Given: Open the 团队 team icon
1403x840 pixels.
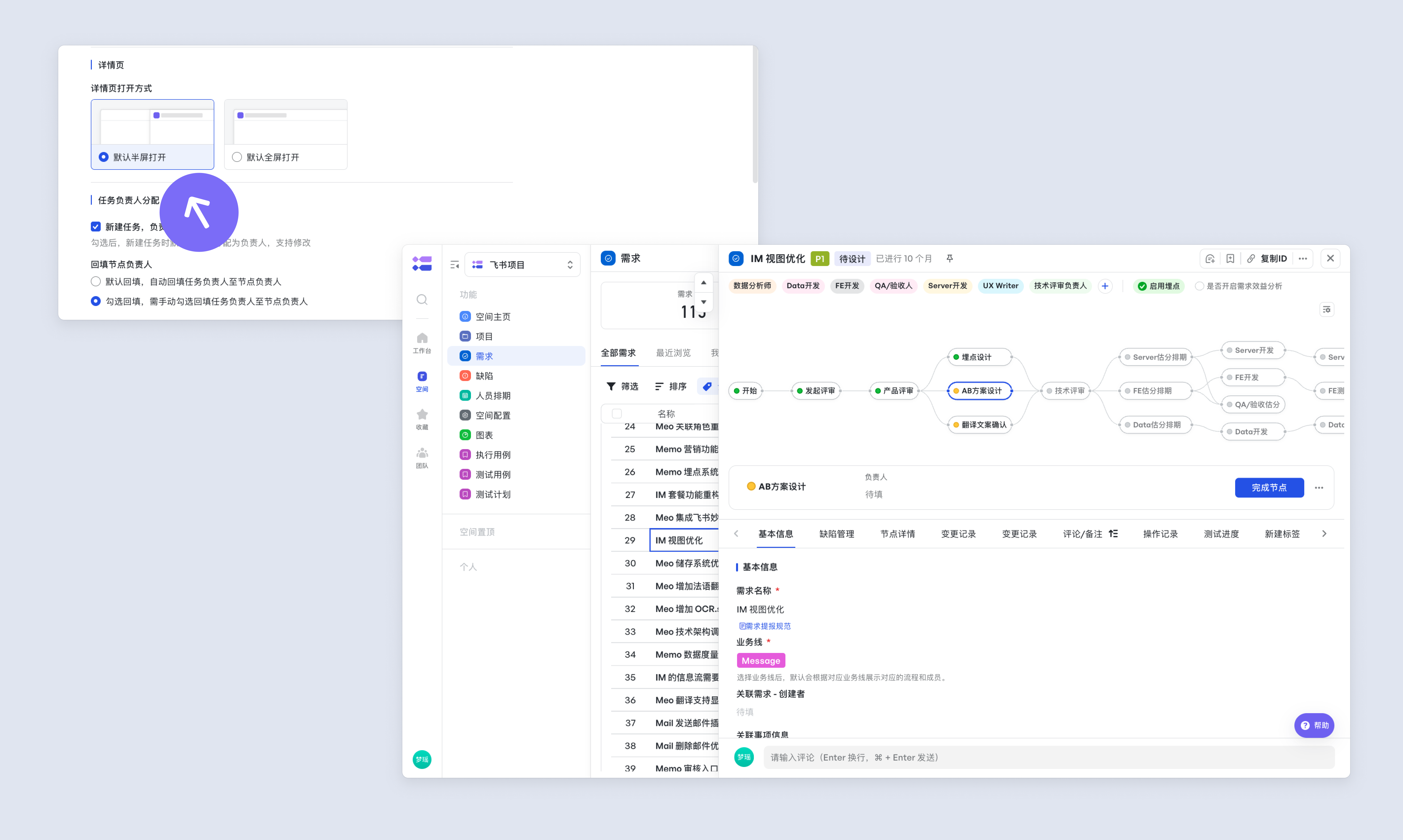Looking at the screenshot, I should [x=422, y=457].
